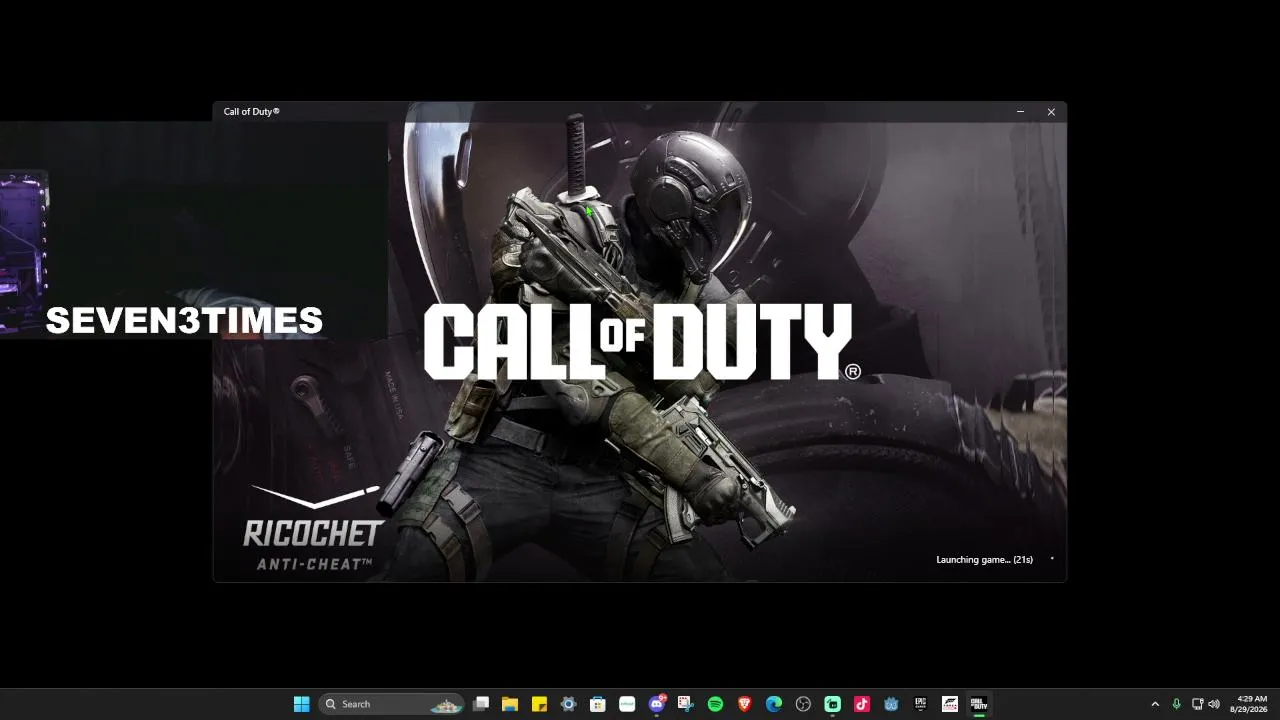Click the "Call of Duty®" window title
Image resolution: width=1280 pixels, height=720 pixels.
[251, 112]
